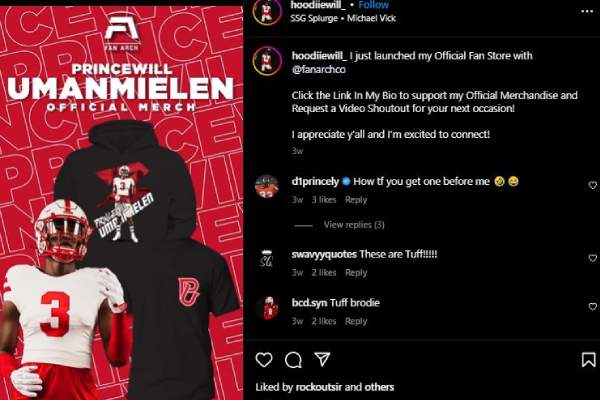Open d1princely's profile picture

click(x=267, y=186)
